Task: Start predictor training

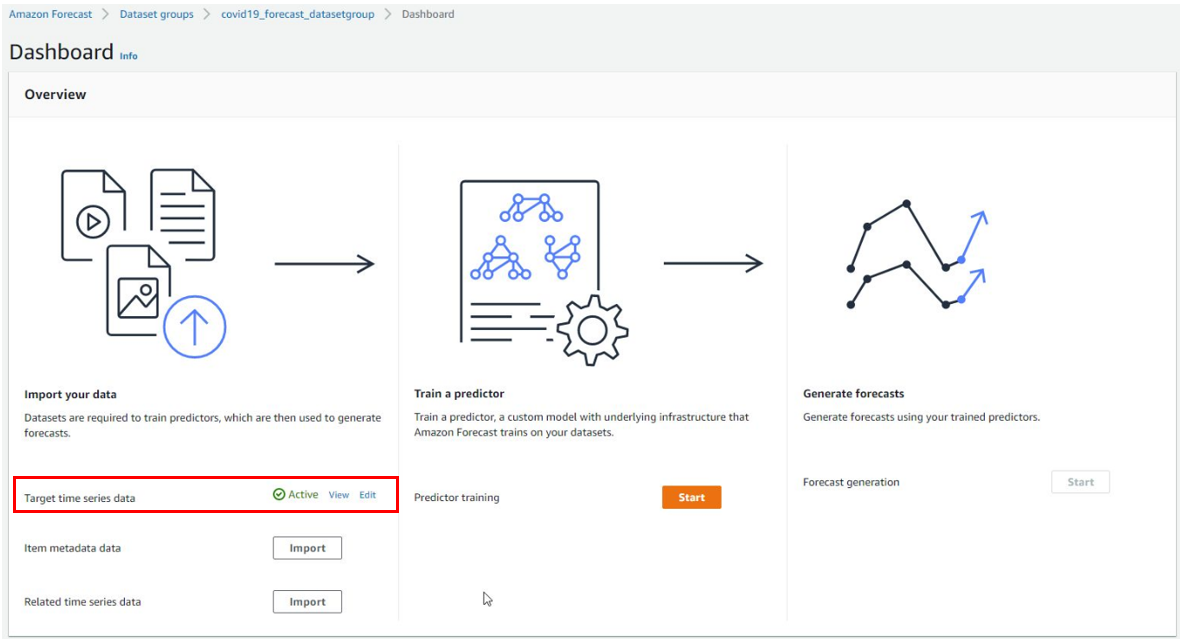Action: [x=692, y=497]
